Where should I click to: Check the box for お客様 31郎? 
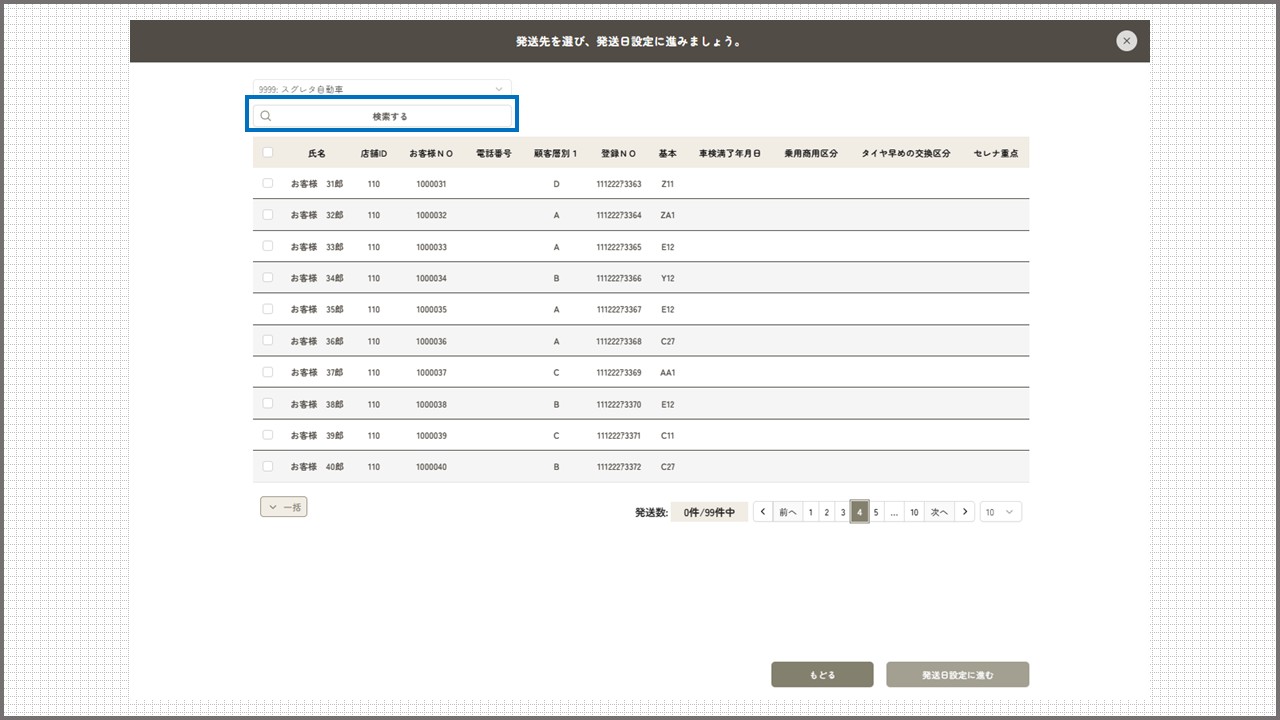point(268,184)
